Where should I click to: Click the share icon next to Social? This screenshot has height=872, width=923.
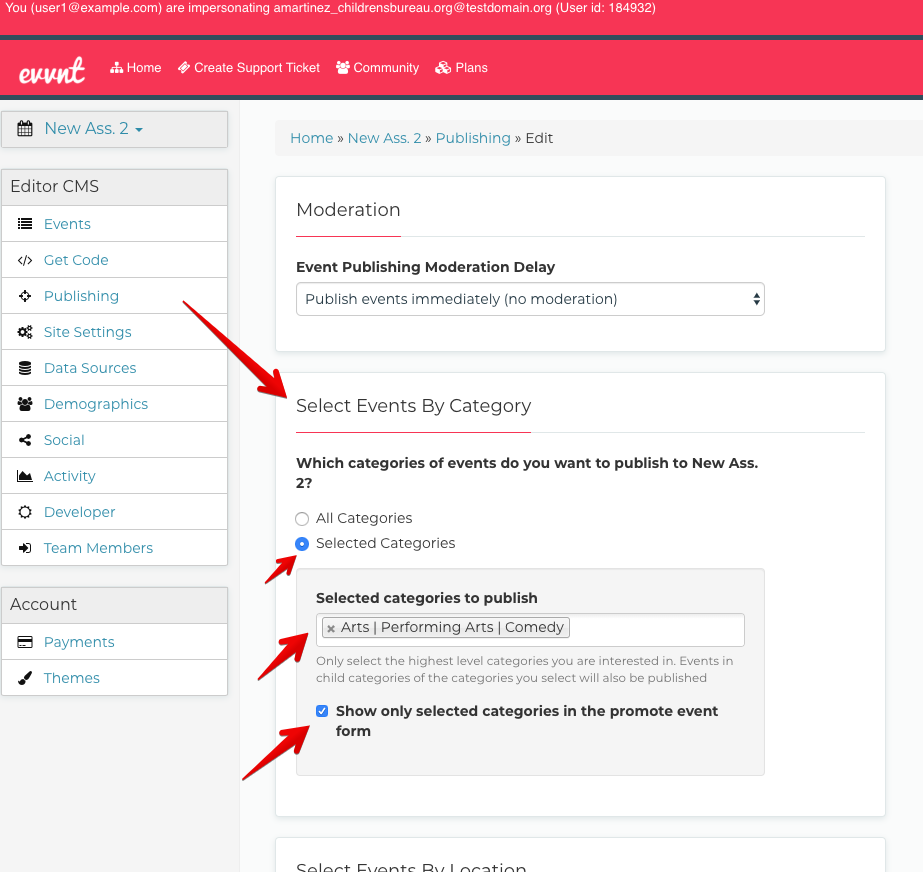tap(25, 440)
